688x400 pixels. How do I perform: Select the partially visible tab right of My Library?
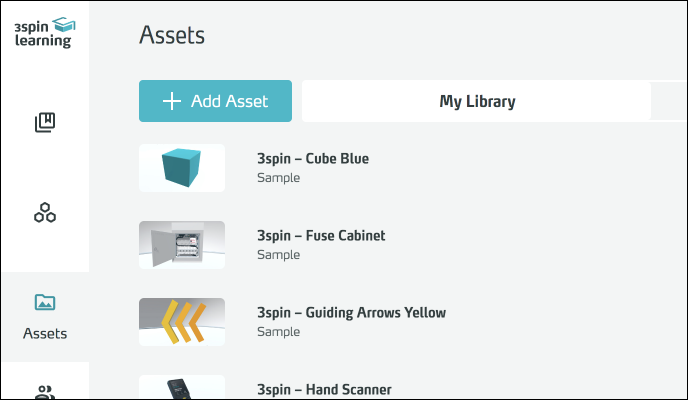[x=670, y=101]
